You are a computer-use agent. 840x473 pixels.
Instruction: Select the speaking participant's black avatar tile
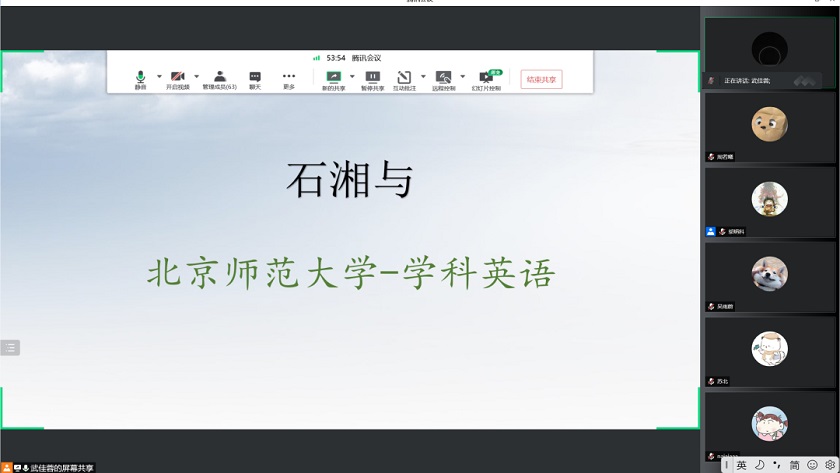pos(769,49)
